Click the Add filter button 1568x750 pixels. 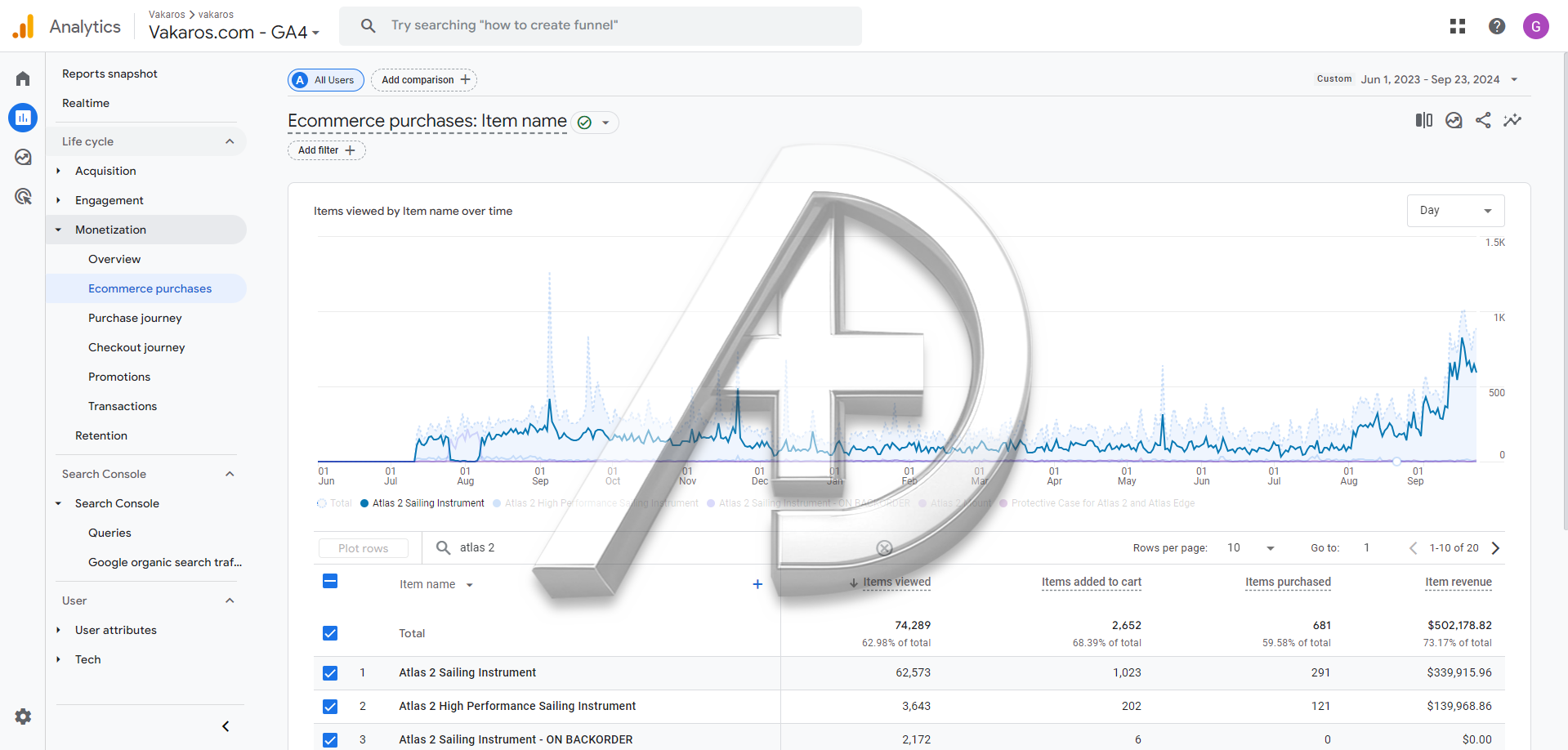[x=326, y=150]
